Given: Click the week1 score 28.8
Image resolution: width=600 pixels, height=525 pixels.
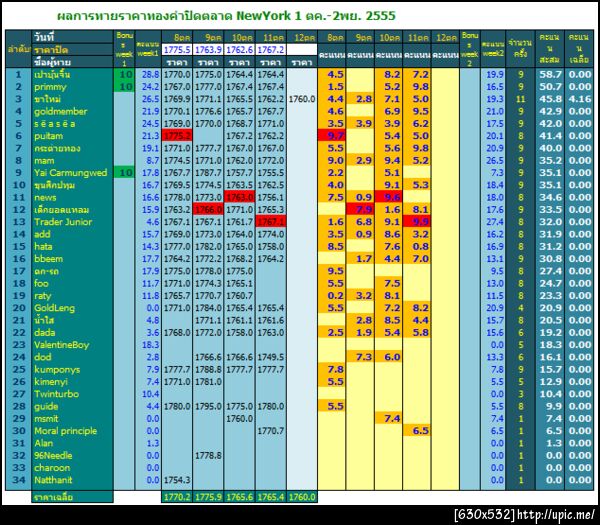Looking at the screenshot, I should point(148,74).
